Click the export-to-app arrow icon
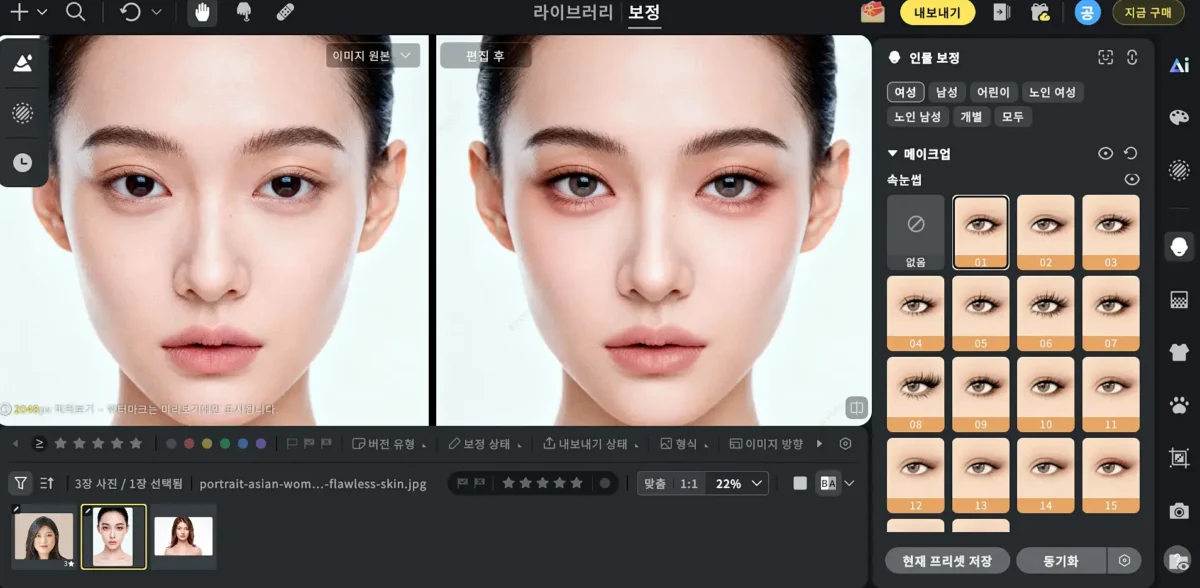This screenshot has width=1200, height=588. point(1001,12)
